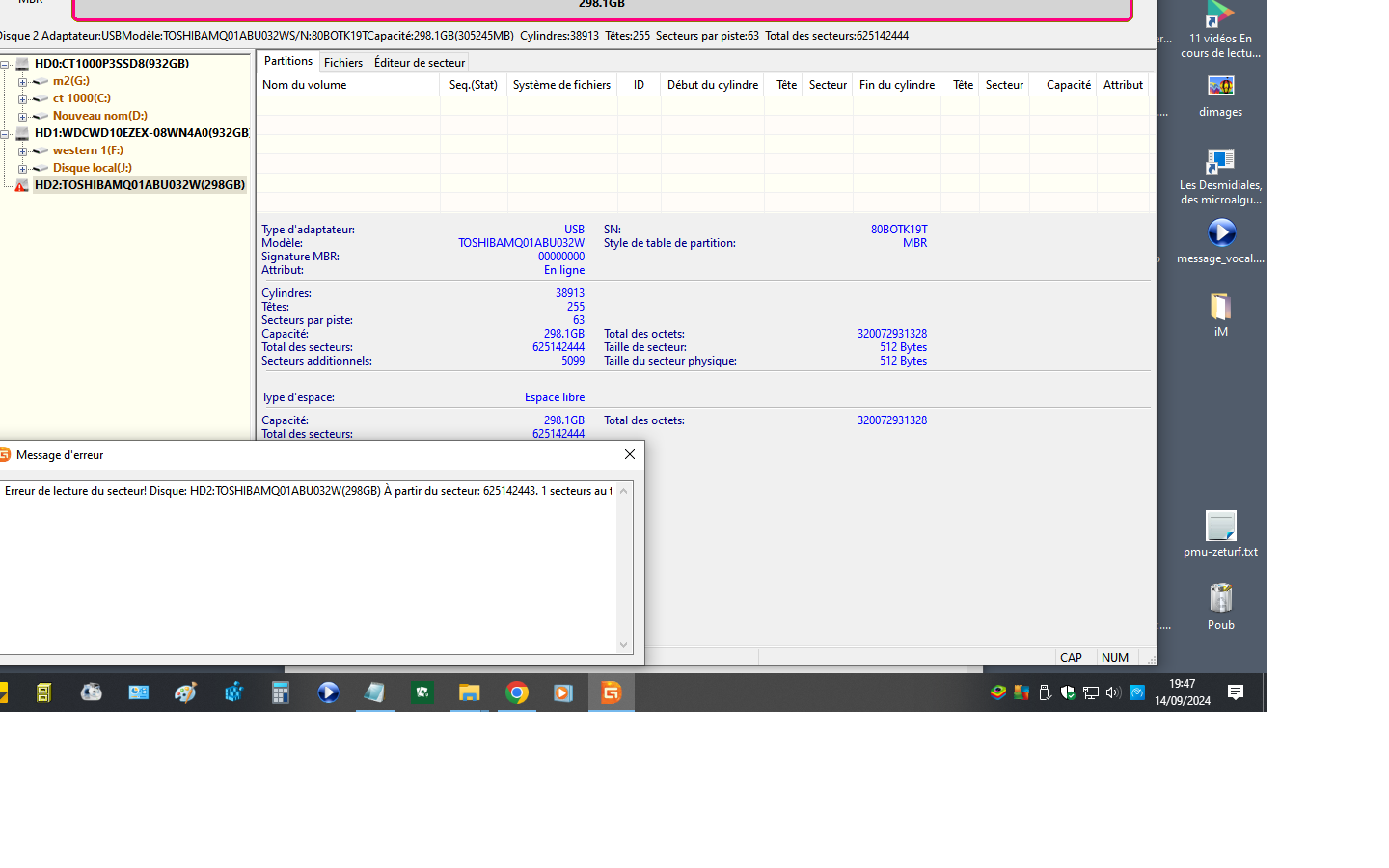Open the Registry Editor cubes taskbar icon
1389x868 pixels.
(x=233, y=692)
